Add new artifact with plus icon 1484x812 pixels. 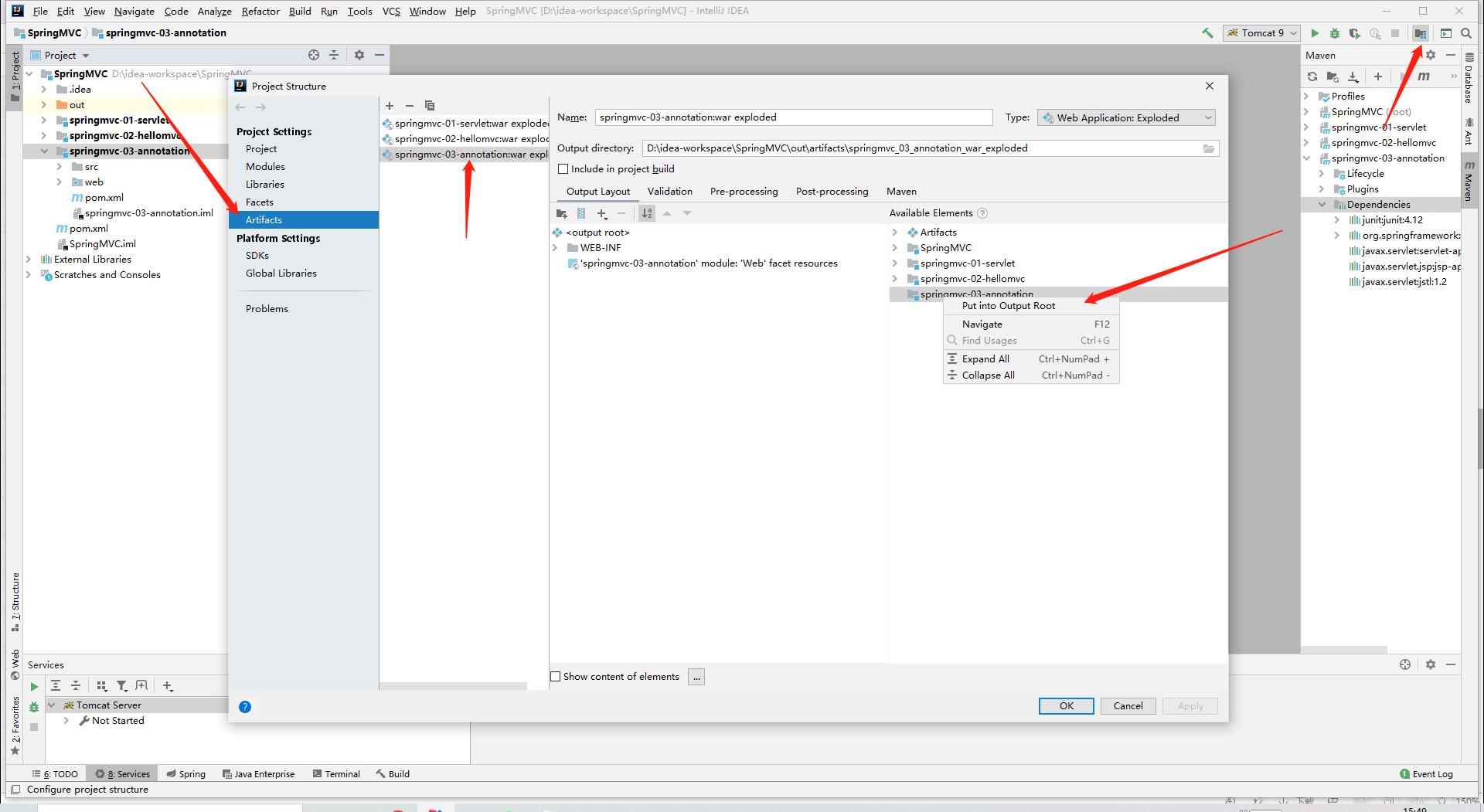[390, 105]
